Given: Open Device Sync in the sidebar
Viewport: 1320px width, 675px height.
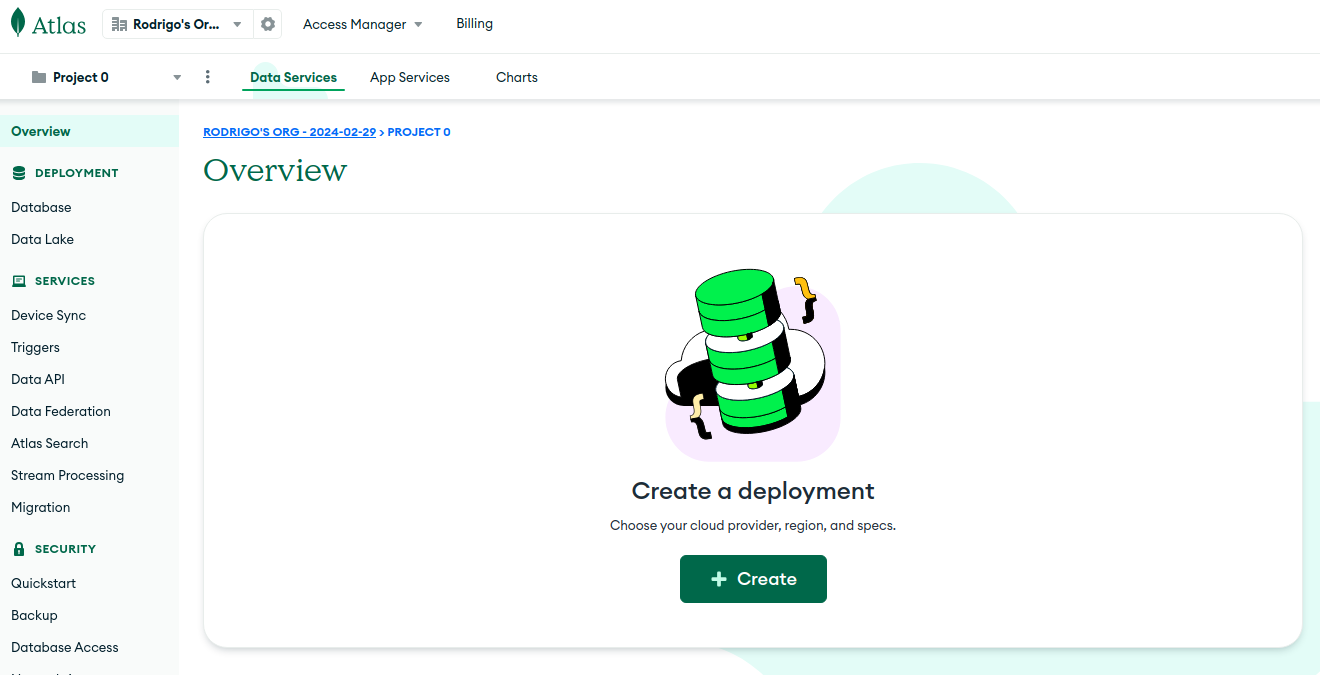Looking at the screenshot, I should 48,315.
